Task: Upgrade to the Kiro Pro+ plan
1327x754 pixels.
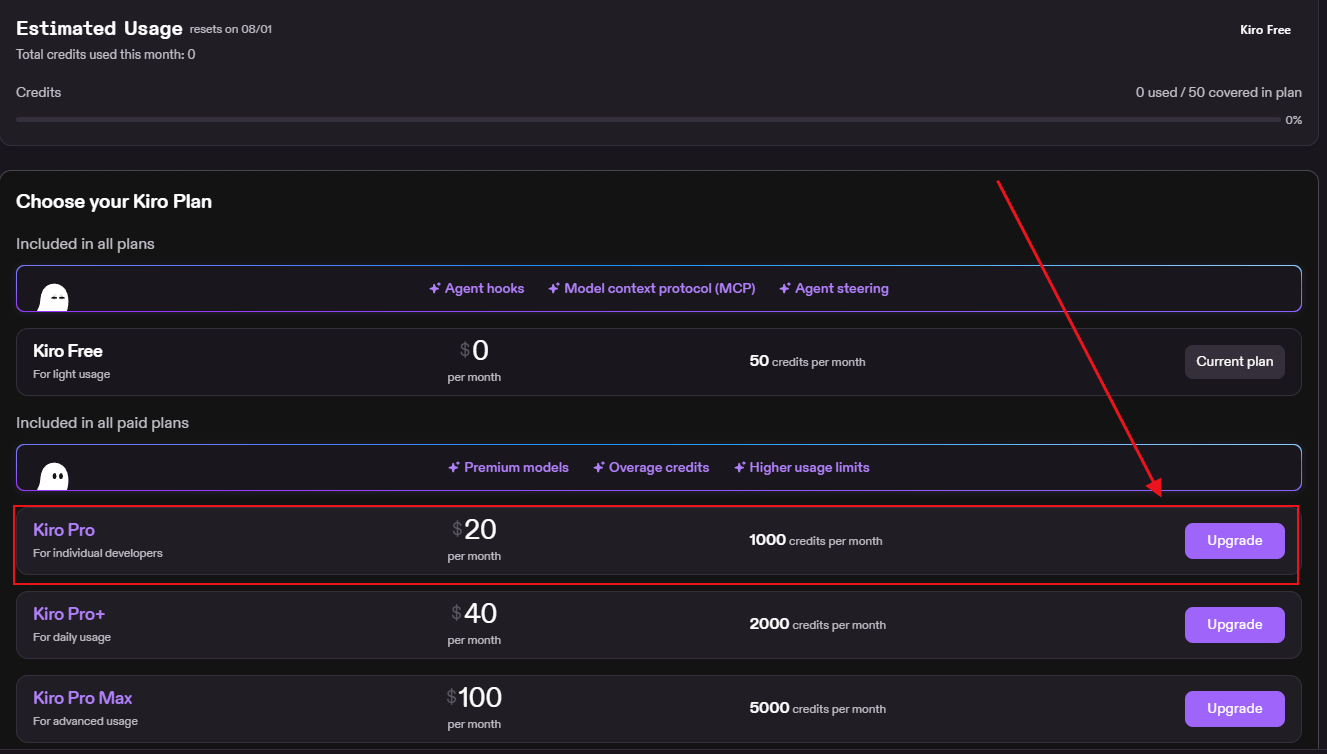Action: [1235, 625]
